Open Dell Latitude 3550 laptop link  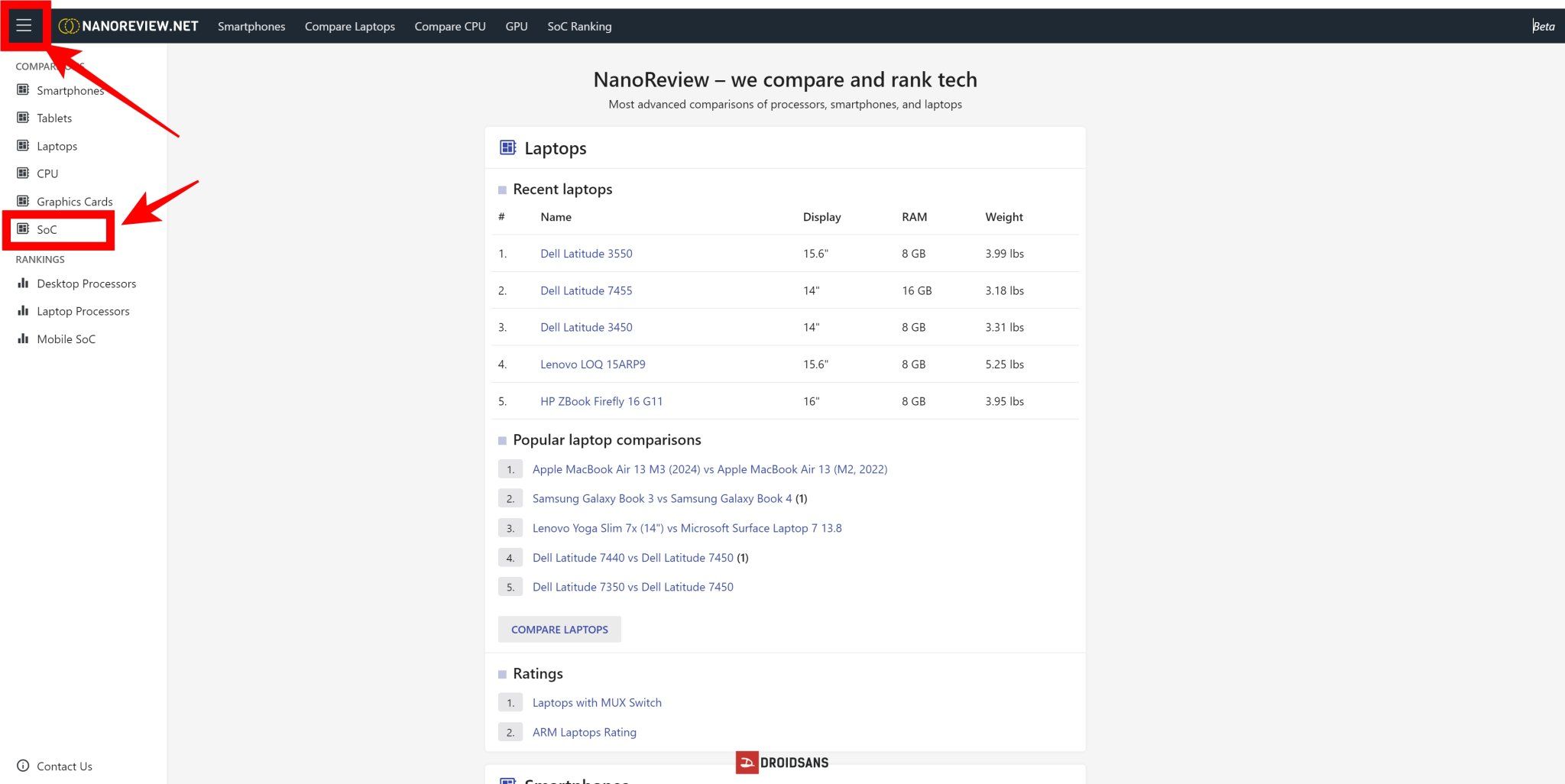point(586,254)
